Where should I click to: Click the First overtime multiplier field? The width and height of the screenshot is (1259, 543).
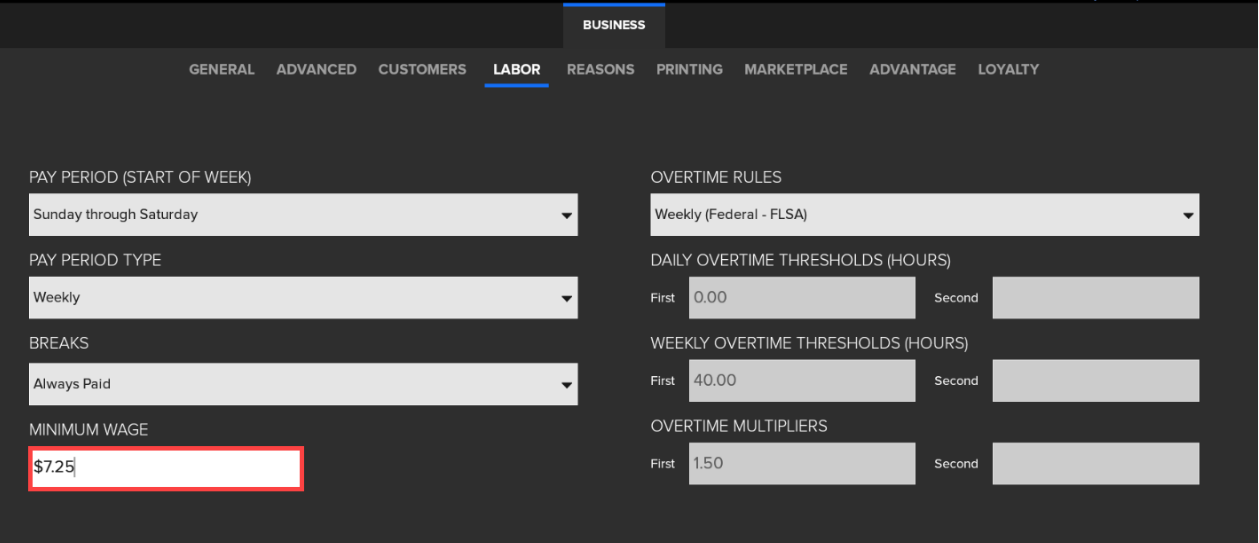tap(801, 464)
